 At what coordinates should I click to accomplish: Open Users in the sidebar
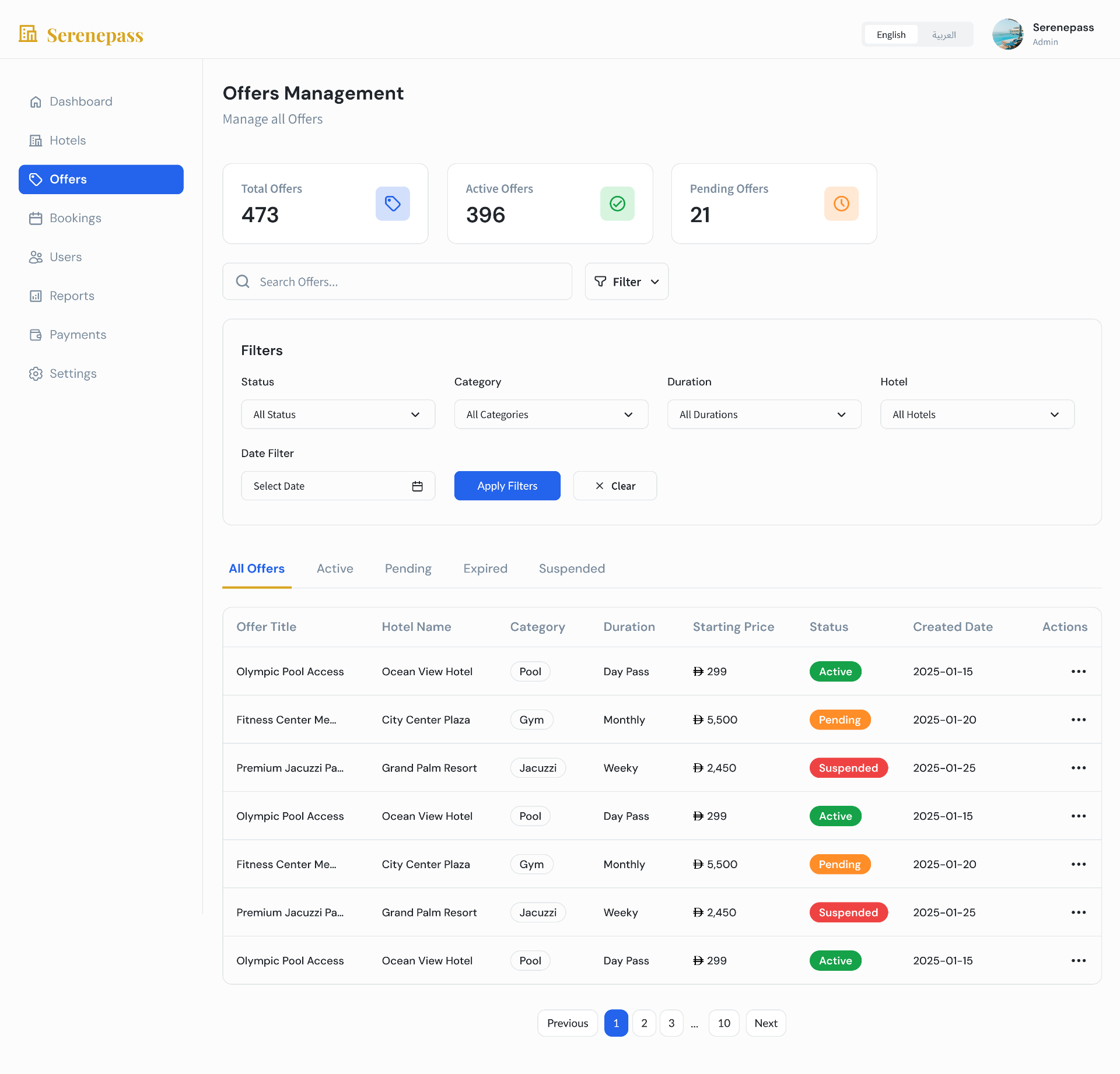click(101, 257)
